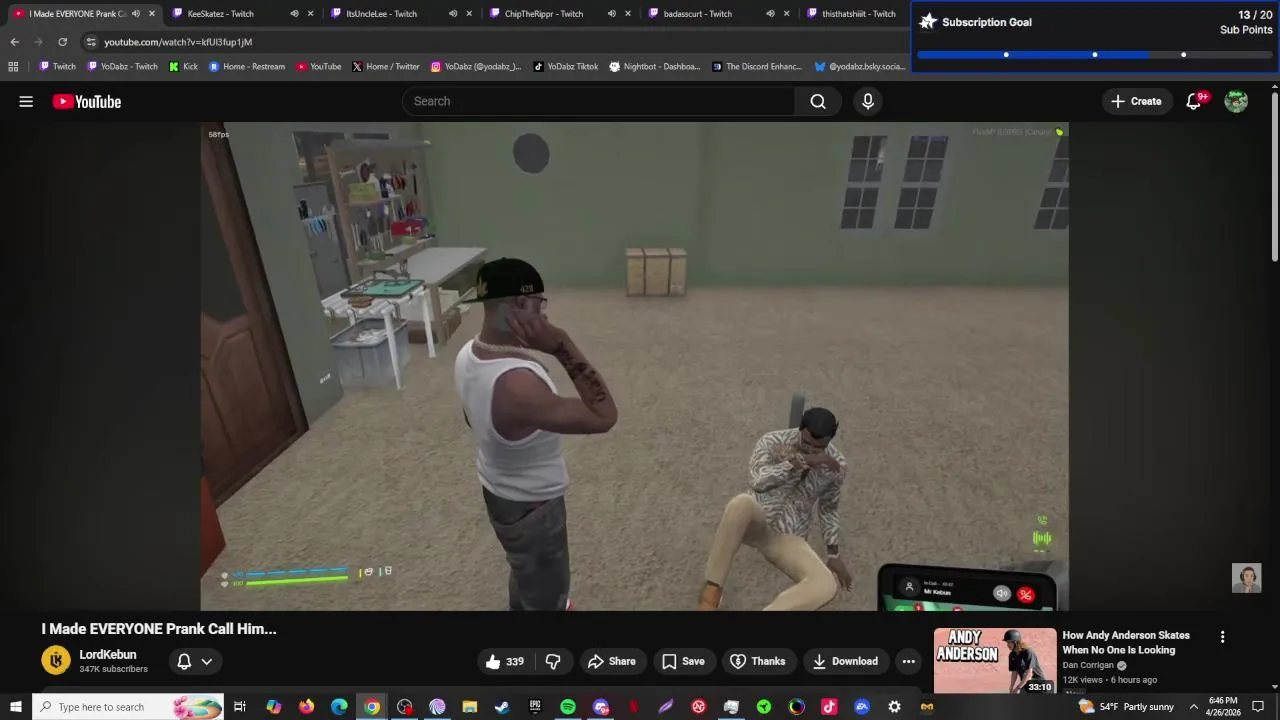Mute the ItsUncleLee Twitch tab
The width and height of the screenshot is (1280, 720).
coord(453,14)
